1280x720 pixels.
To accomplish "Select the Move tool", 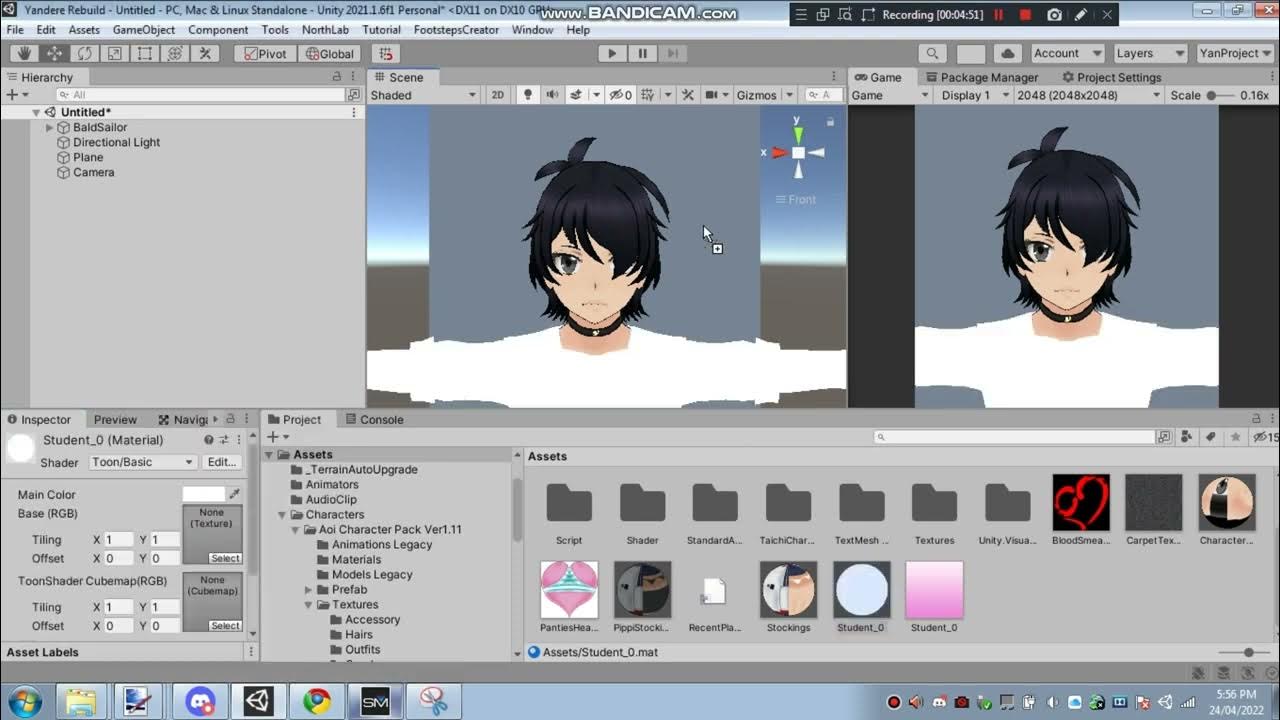I will (55, 53).
